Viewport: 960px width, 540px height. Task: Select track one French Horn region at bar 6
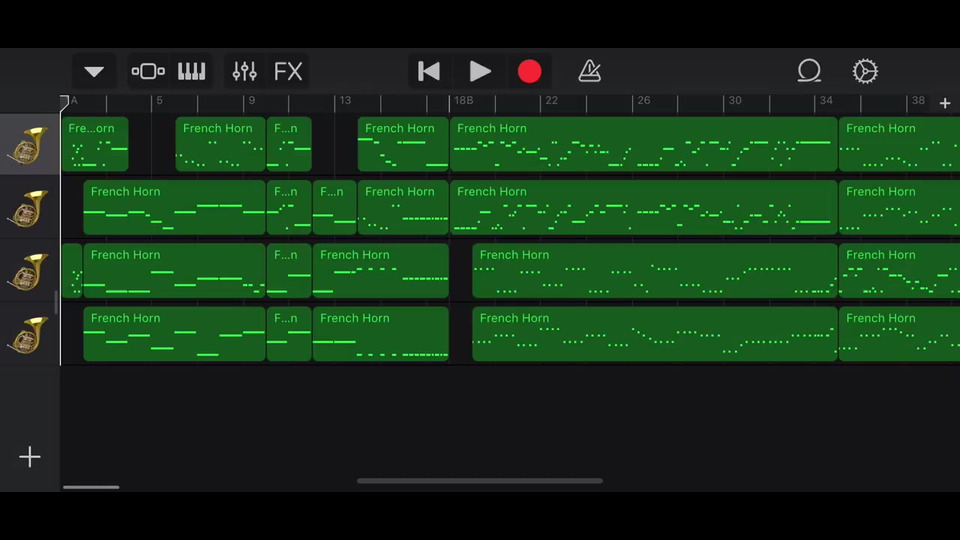coord(220,144)
